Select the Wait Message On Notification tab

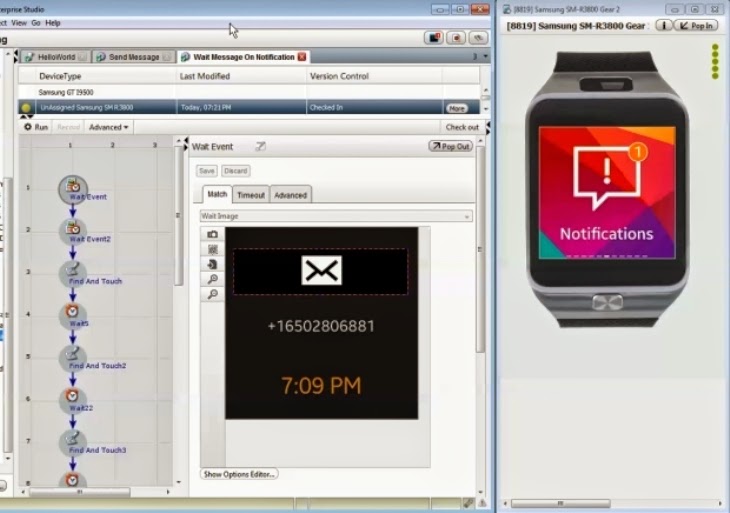coord(243,57)
